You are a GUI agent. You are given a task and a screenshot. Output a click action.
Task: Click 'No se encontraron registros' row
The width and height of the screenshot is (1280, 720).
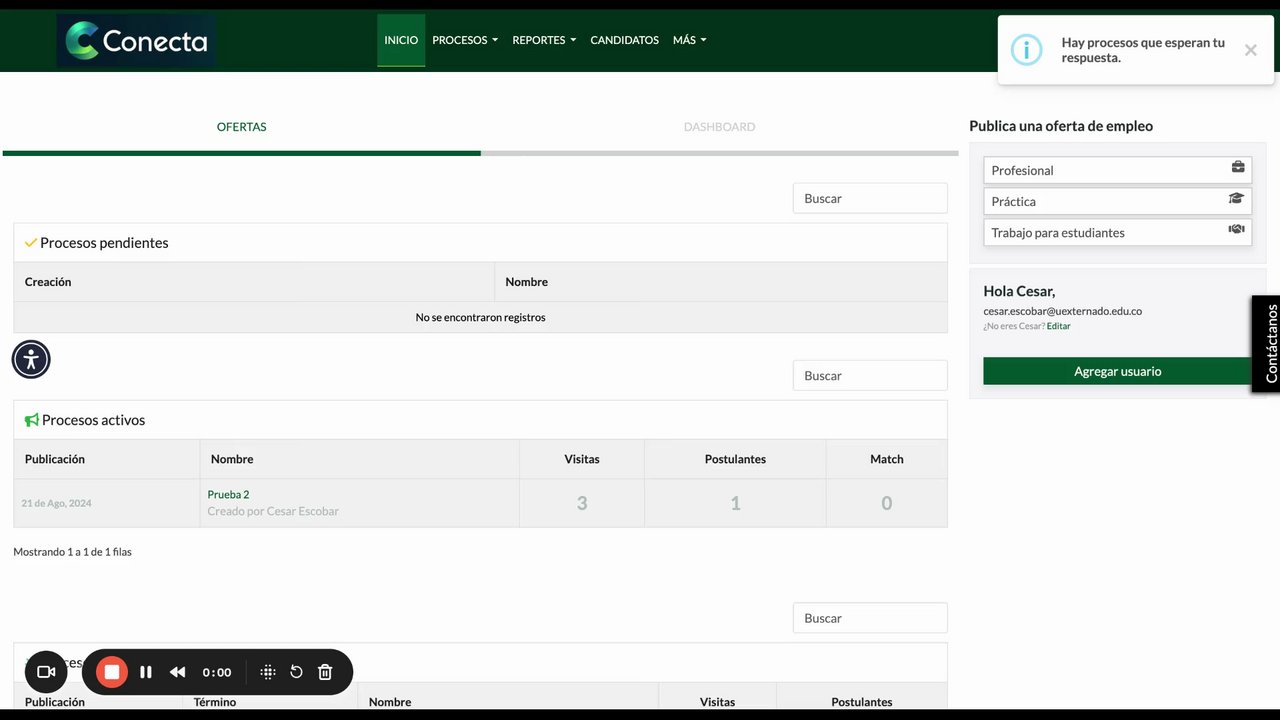tap(480, 317)
